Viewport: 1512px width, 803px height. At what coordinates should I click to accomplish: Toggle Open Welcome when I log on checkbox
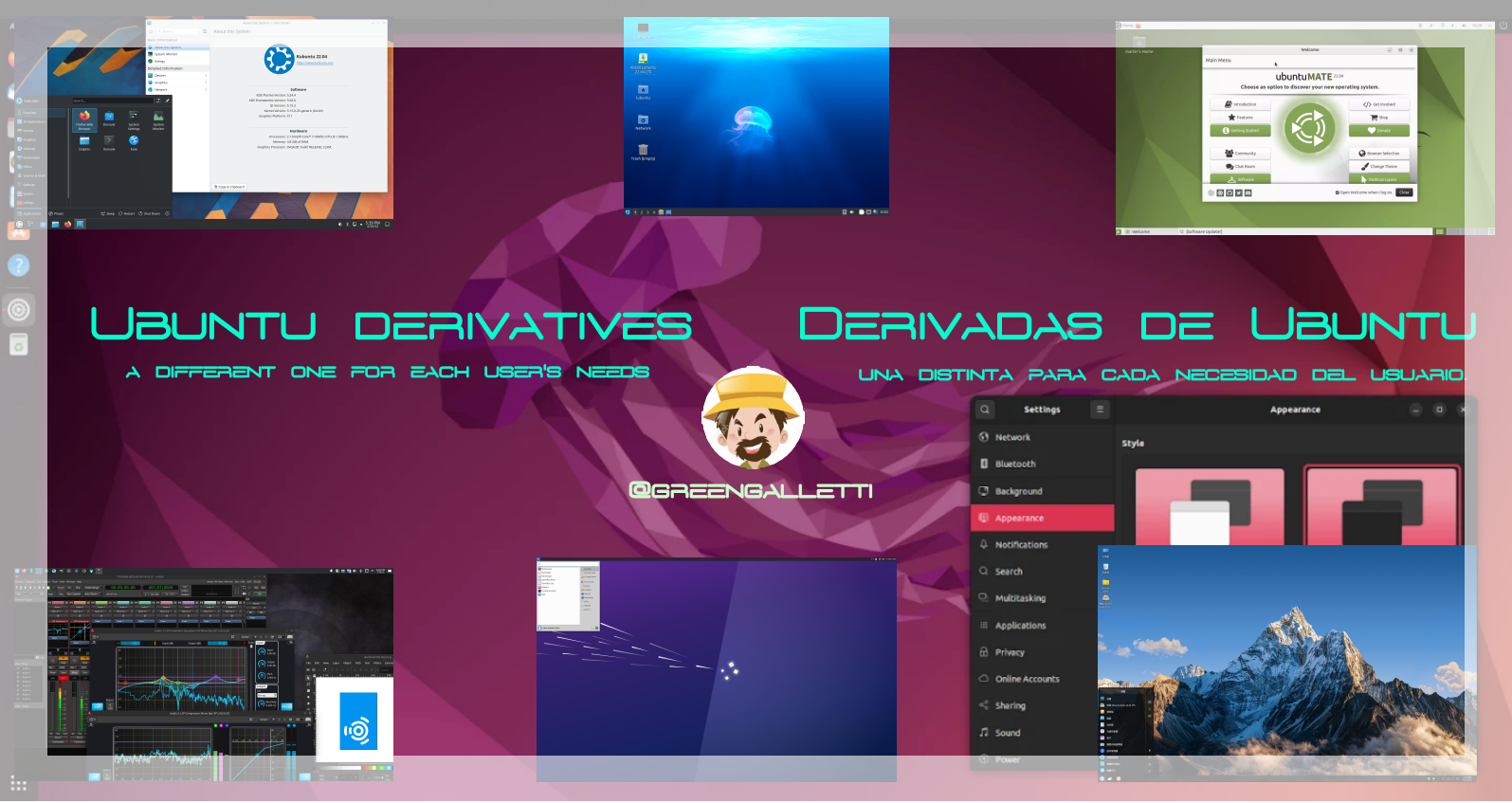point(1338,192)
